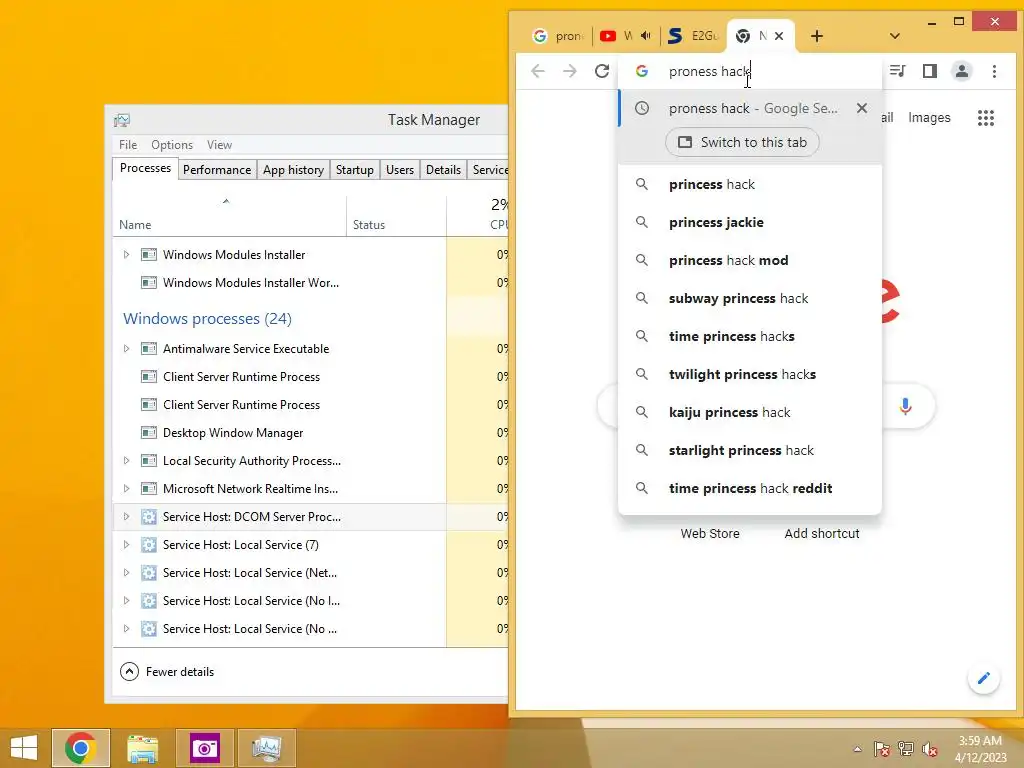Open the camera app taskbar icon
Image resolution: width=1024 pixels, height=768 pixels.
[x=204, y=748]
